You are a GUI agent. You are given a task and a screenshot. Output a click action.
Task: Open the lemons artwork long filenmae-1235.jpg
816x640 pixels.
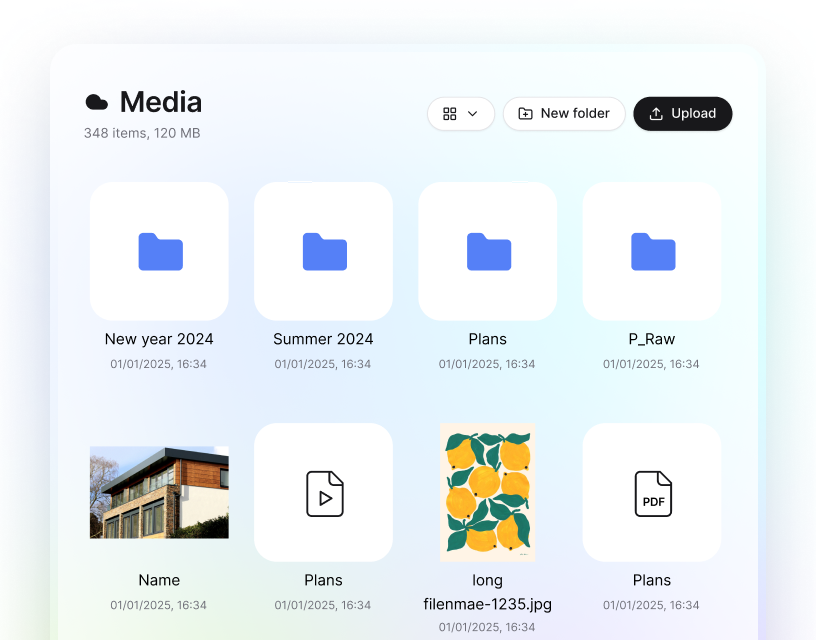487,492
